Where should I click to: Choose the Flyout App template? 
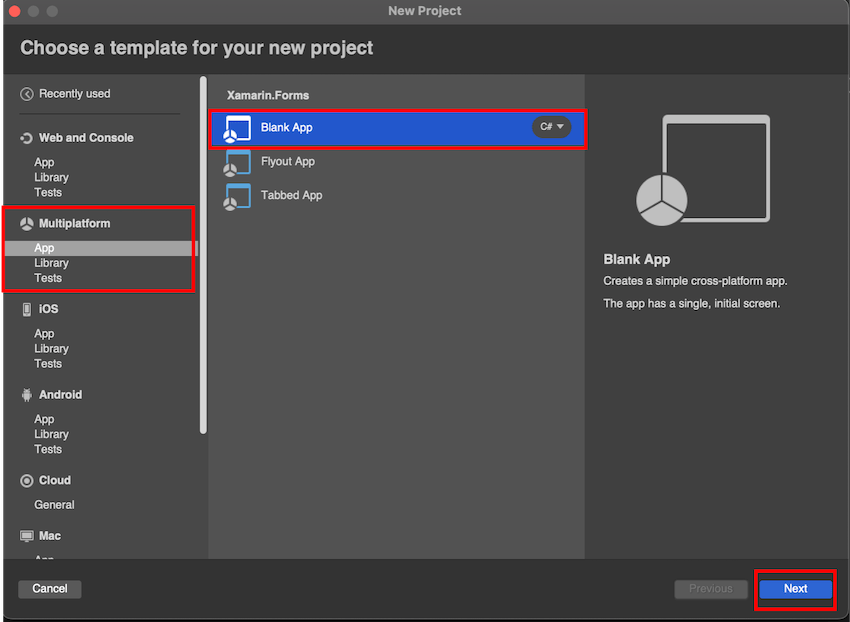[287, 162]
